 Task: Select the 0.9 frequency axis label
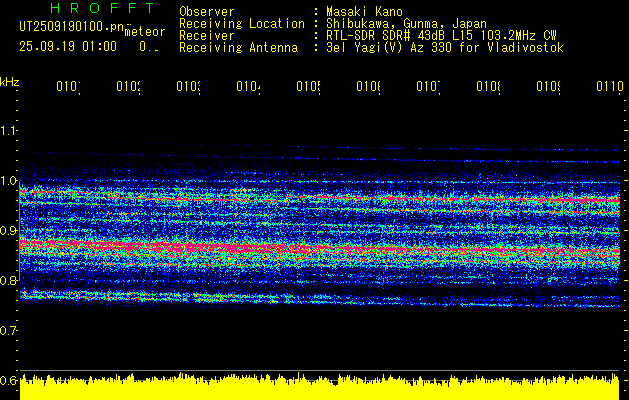[x=9, y=231]
